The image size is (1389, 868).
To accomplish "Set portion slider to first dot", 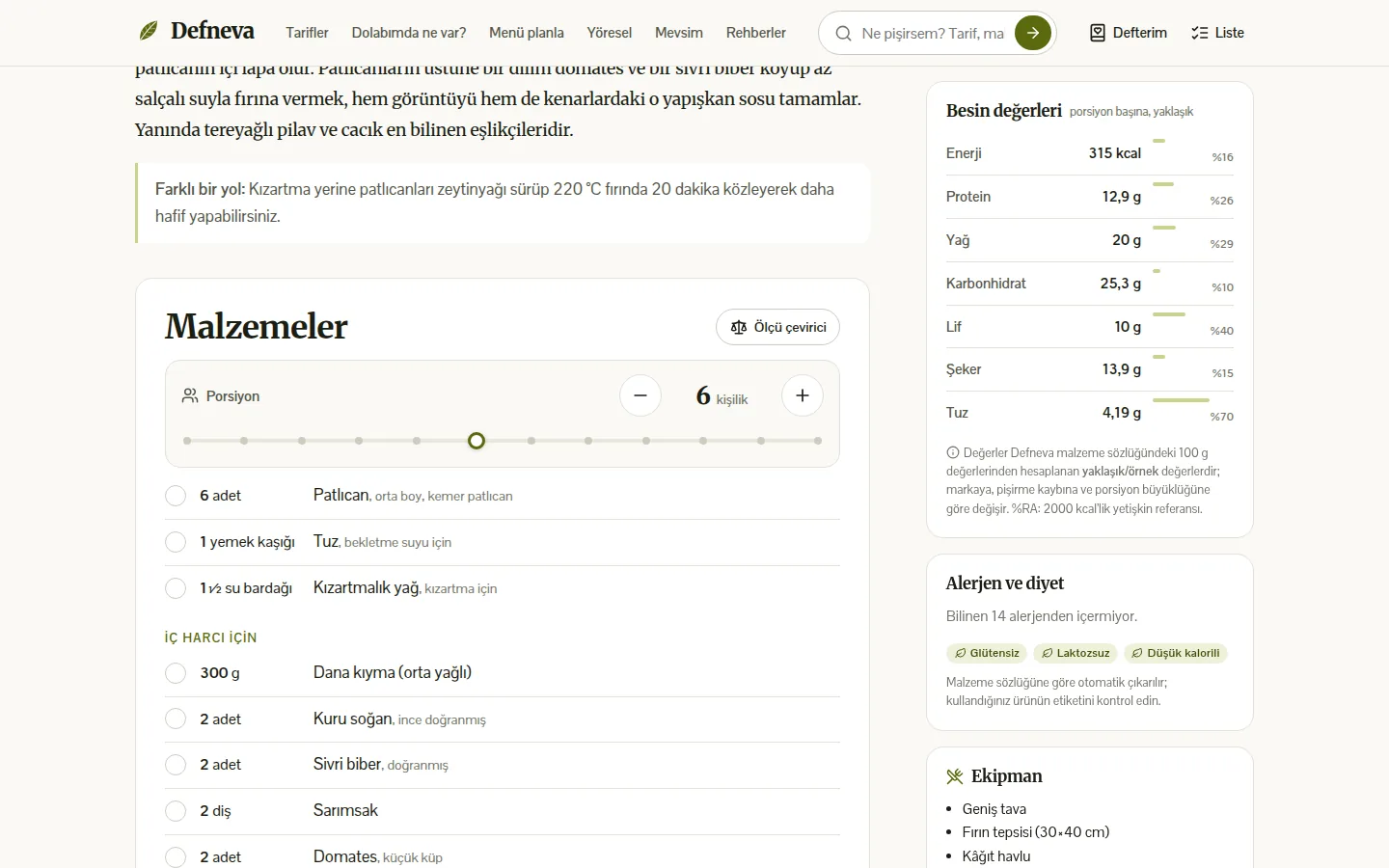I will (187, 441).
